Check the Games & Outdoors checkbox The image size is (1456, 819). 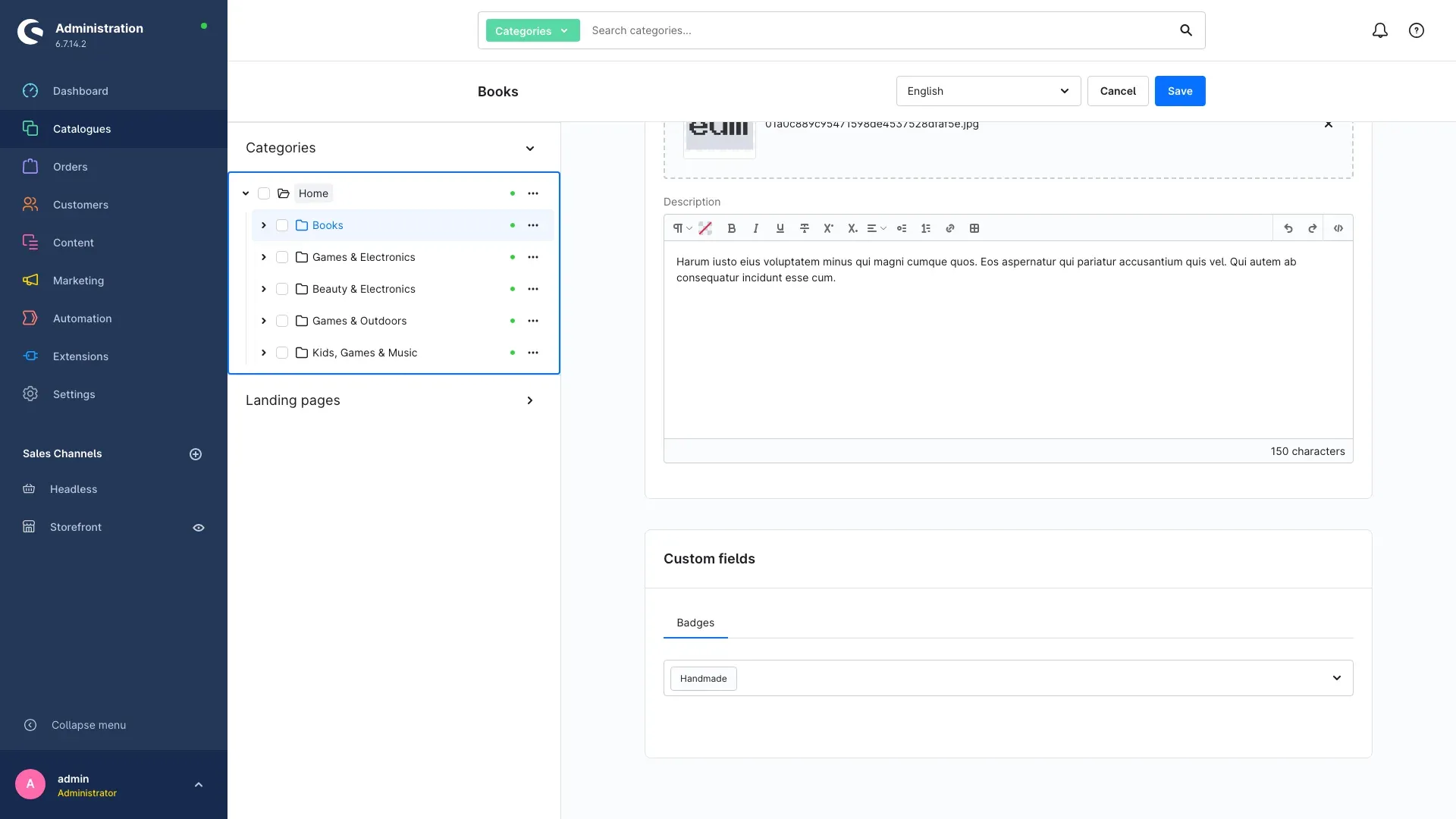coord(282,321)
